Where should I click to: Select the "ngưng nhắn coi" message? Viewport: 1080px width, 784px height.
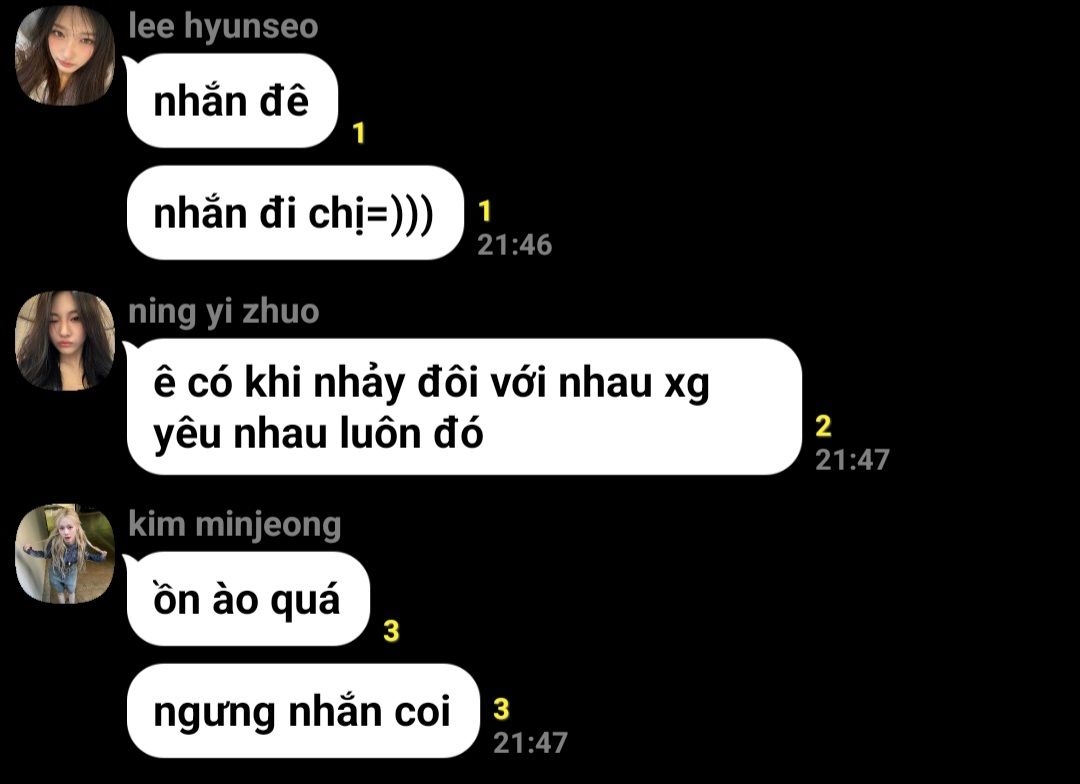302,711
